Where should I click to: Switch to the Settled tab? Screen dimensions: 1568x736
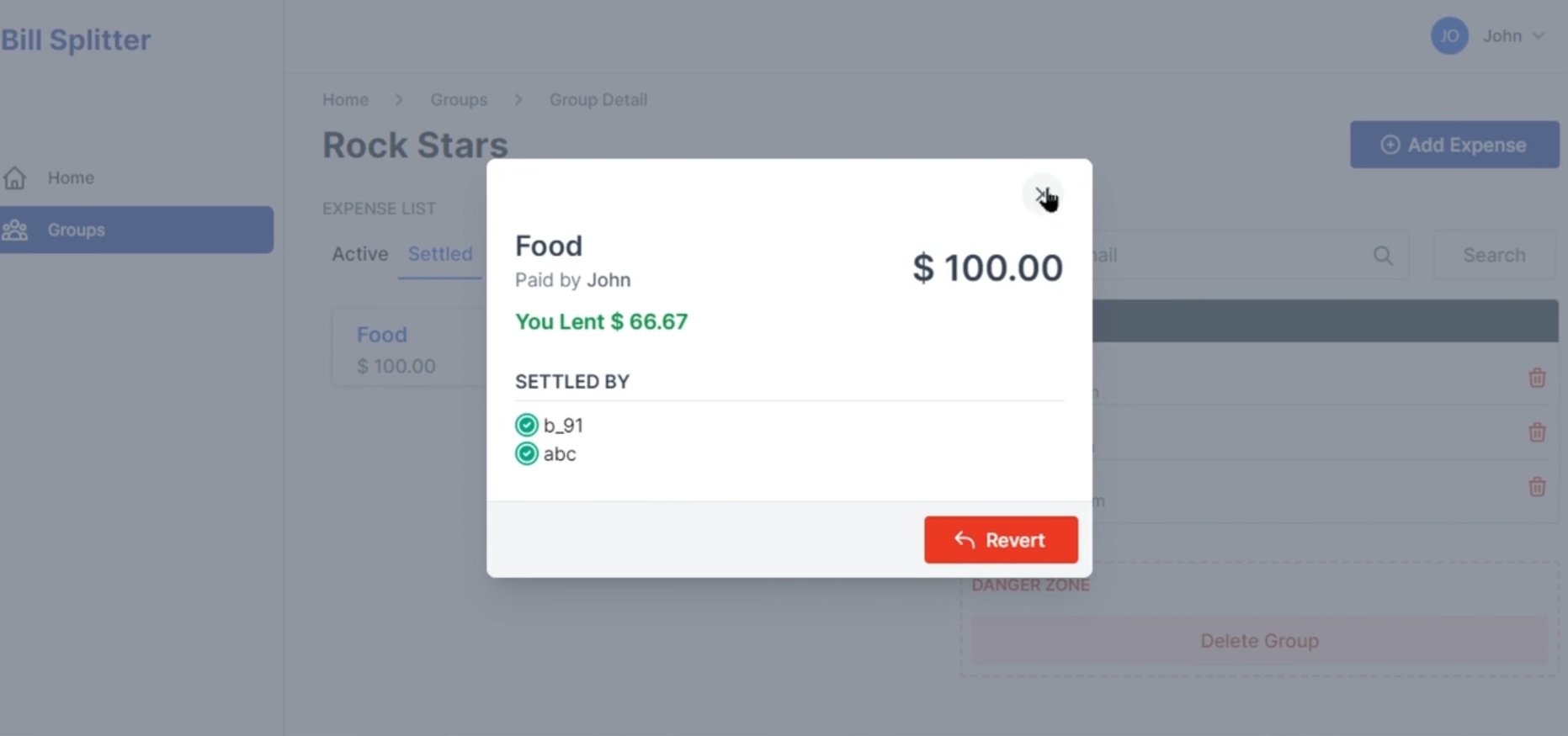(x=439, y=253)
